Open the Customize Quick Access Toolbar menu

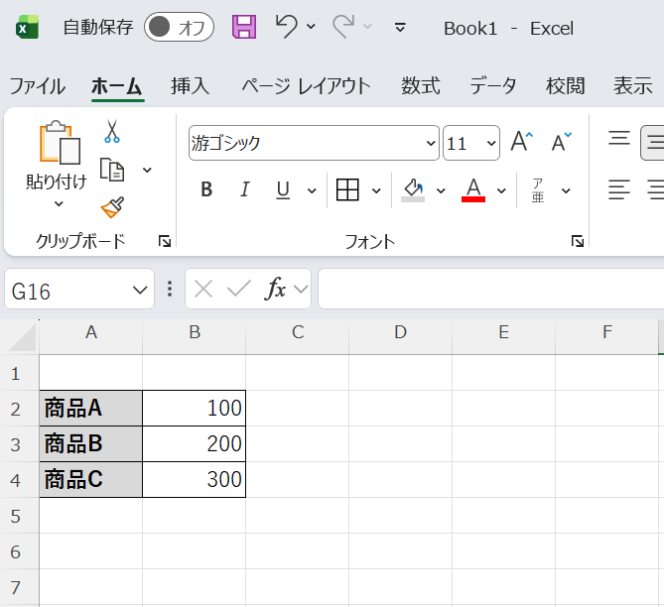(x=400, y=28)
